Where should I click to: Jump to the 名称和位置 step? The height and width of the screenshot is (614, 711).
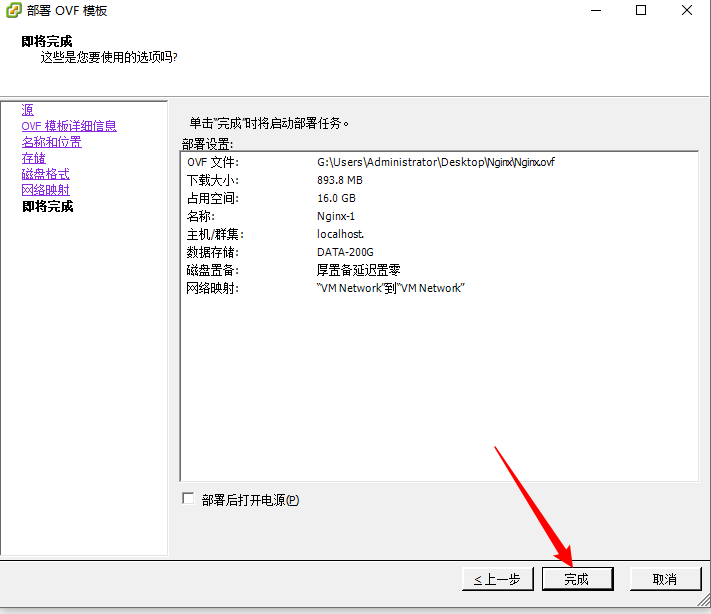click(x=52, y=142)
